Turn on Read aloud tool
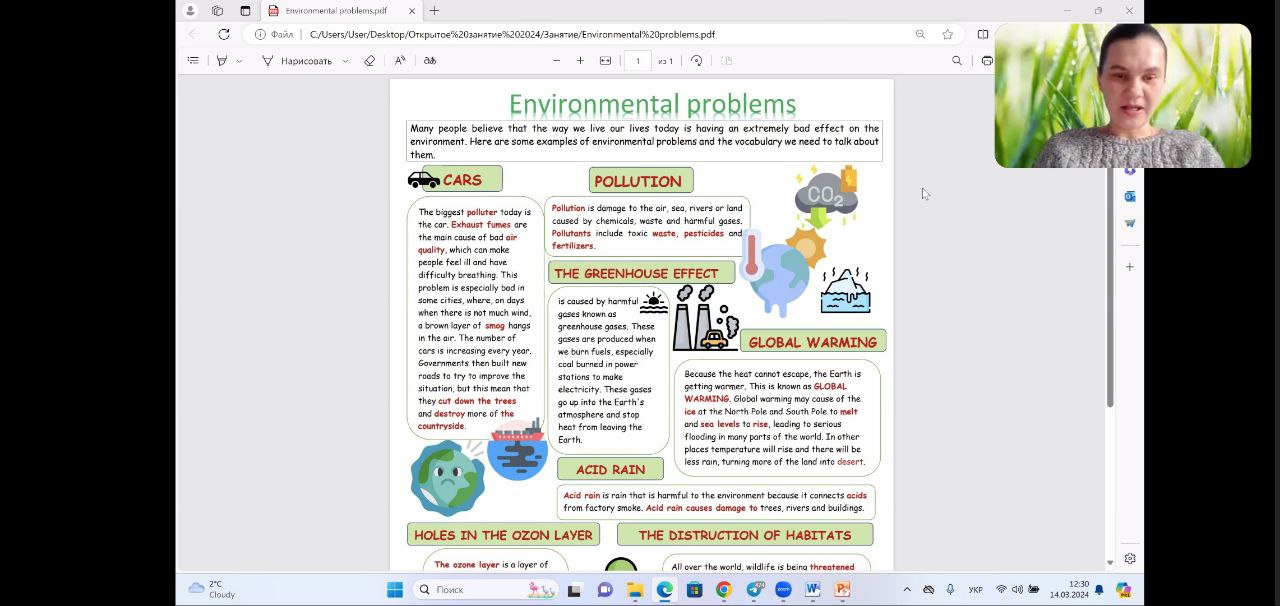This screenshot has width=1280, height=606. 400,61
